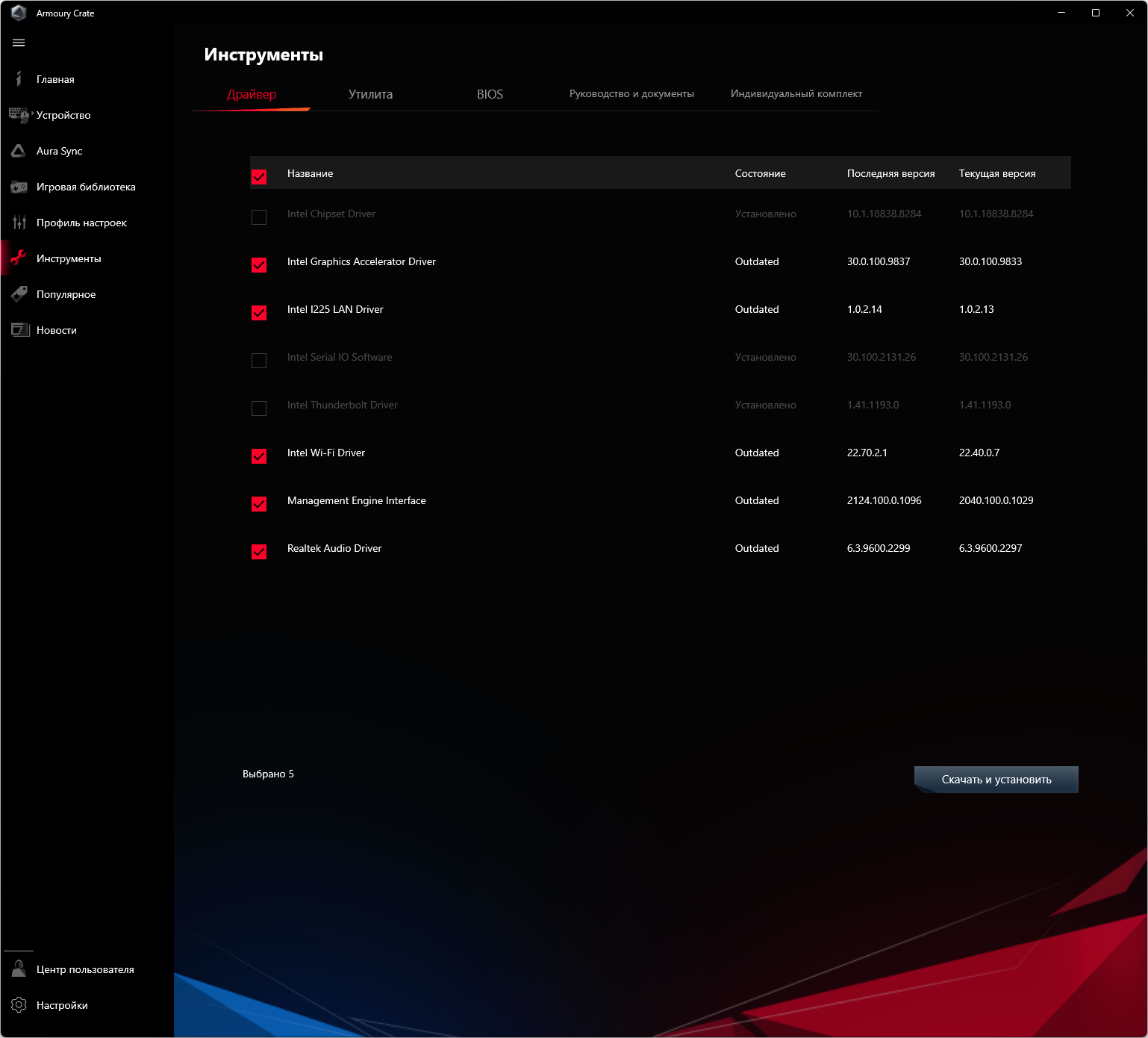
Task: Switch to the Драйвер tab
Action: [252, 94]
